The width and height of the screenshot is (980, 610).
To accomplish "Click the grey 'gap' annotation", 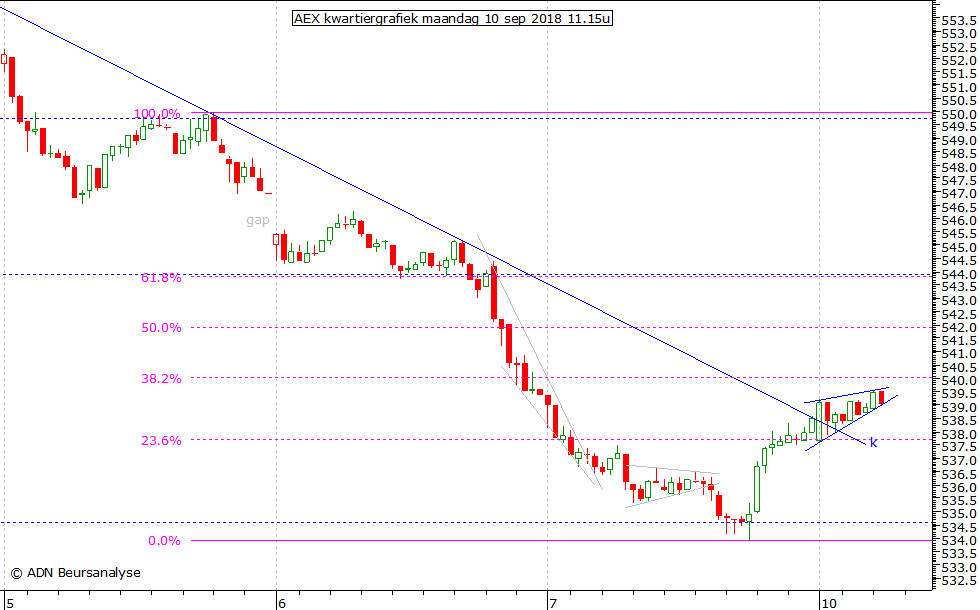I will pos(258,220).
